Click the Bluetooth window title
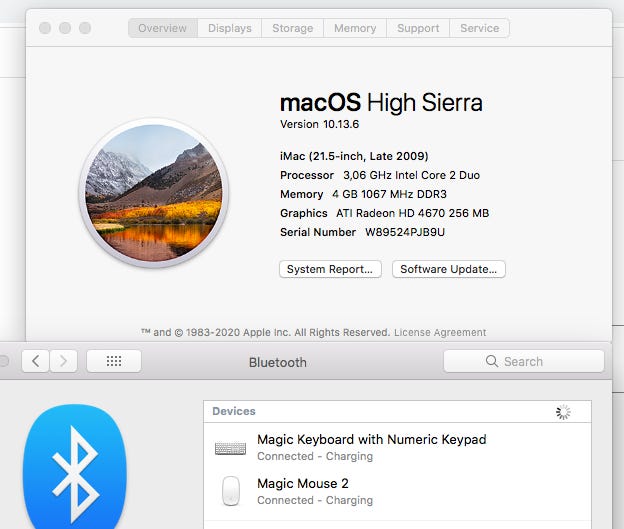624x529 pixels. tap(278, 362)
